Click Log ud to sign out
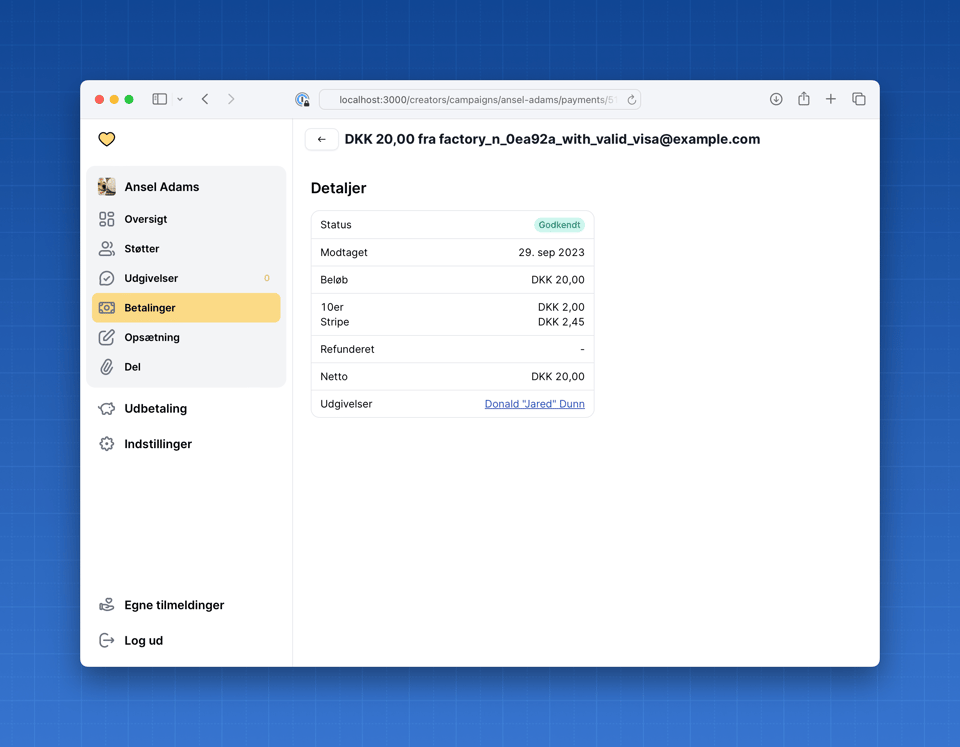The image size is (960, 747). [186, 640]
